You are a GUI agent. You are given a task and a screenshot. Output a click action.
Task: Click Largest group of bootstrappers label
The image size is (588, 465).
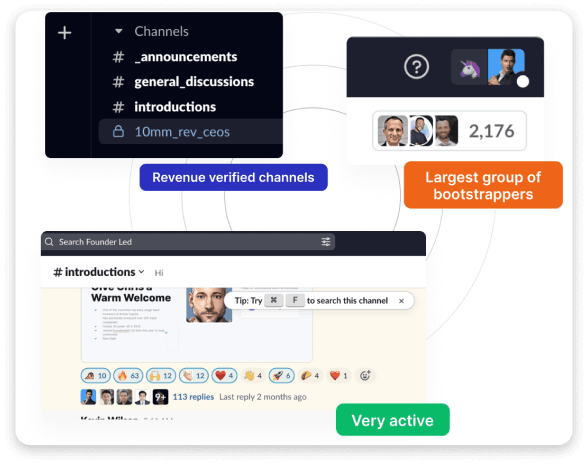click(483, 185)
